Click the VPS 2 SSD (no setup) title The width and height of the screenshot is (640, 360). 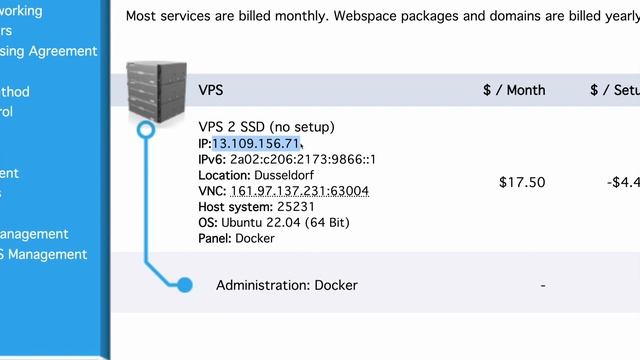coord(267,127)
